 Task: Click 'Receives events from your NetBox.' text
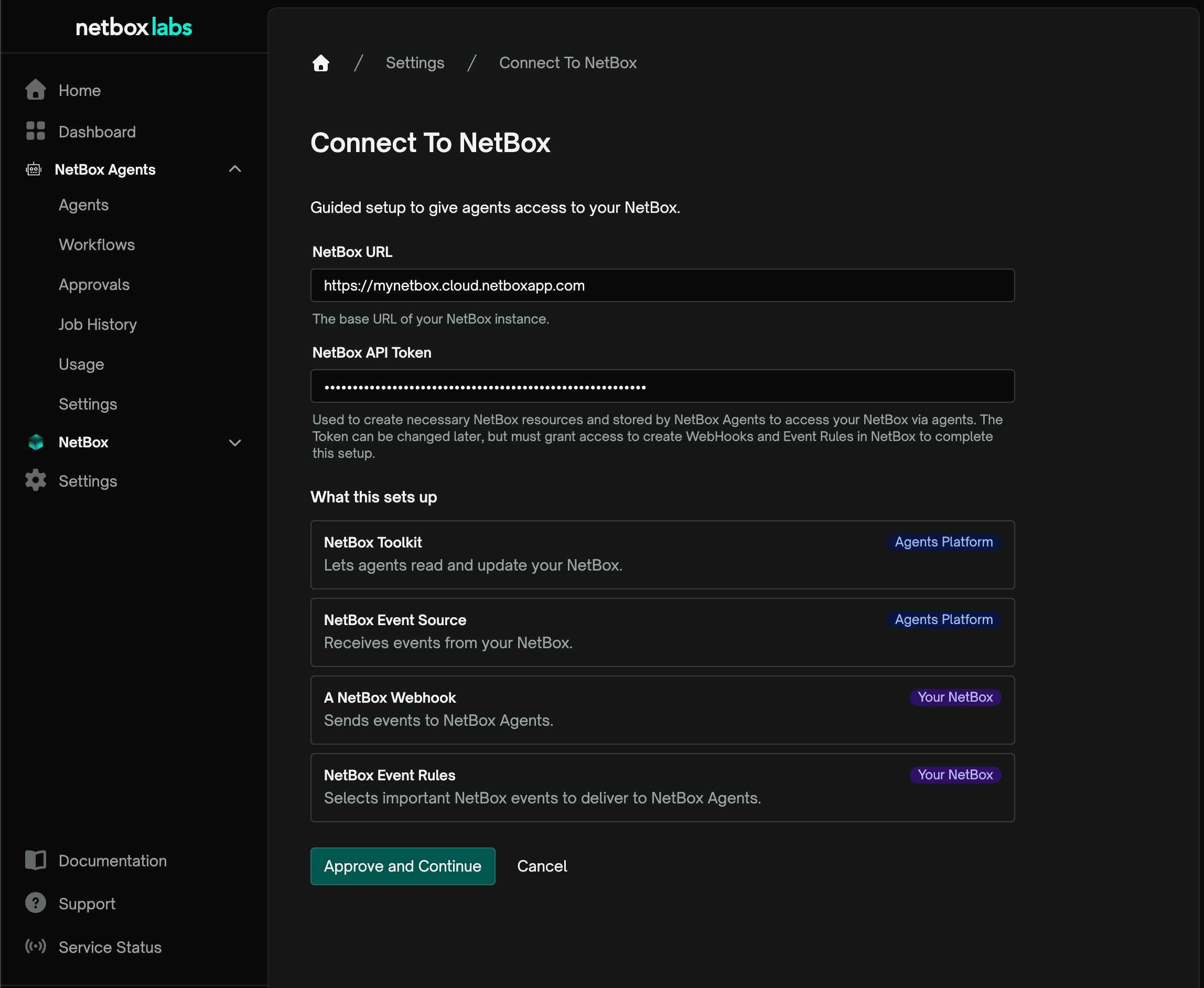coord(448,642)
